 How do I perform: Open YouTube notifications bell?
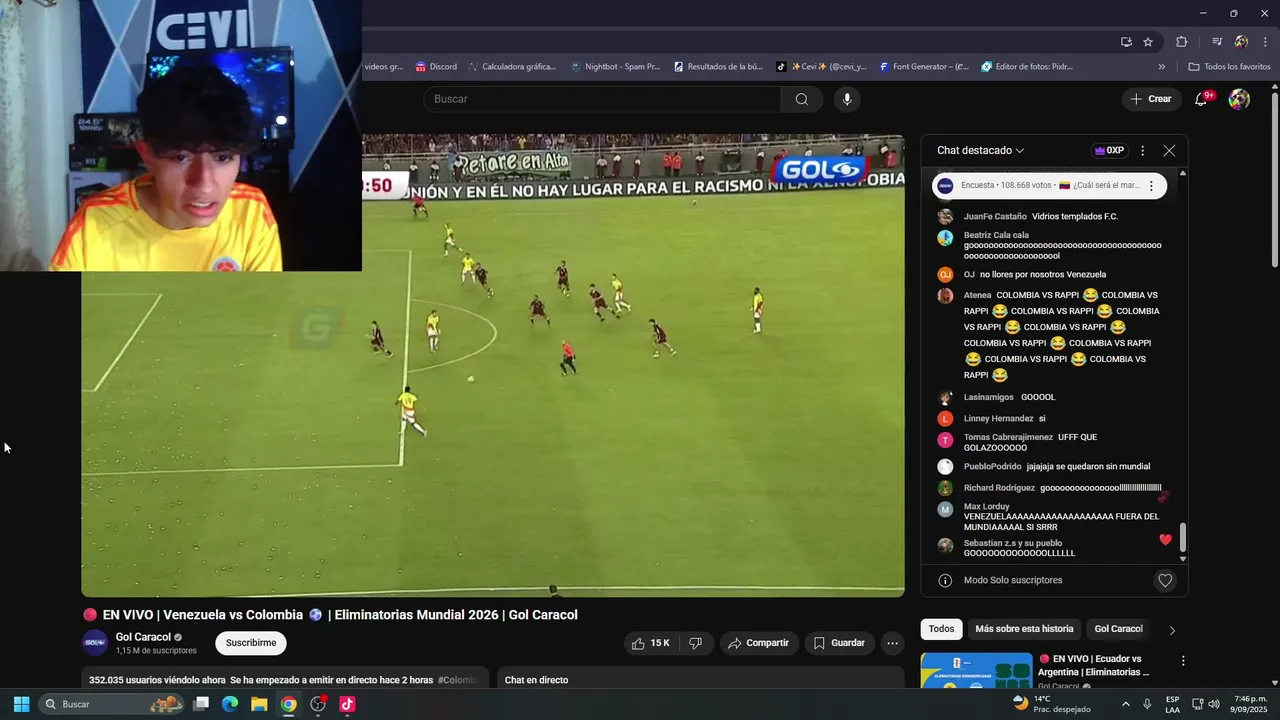pos(1202,99)
